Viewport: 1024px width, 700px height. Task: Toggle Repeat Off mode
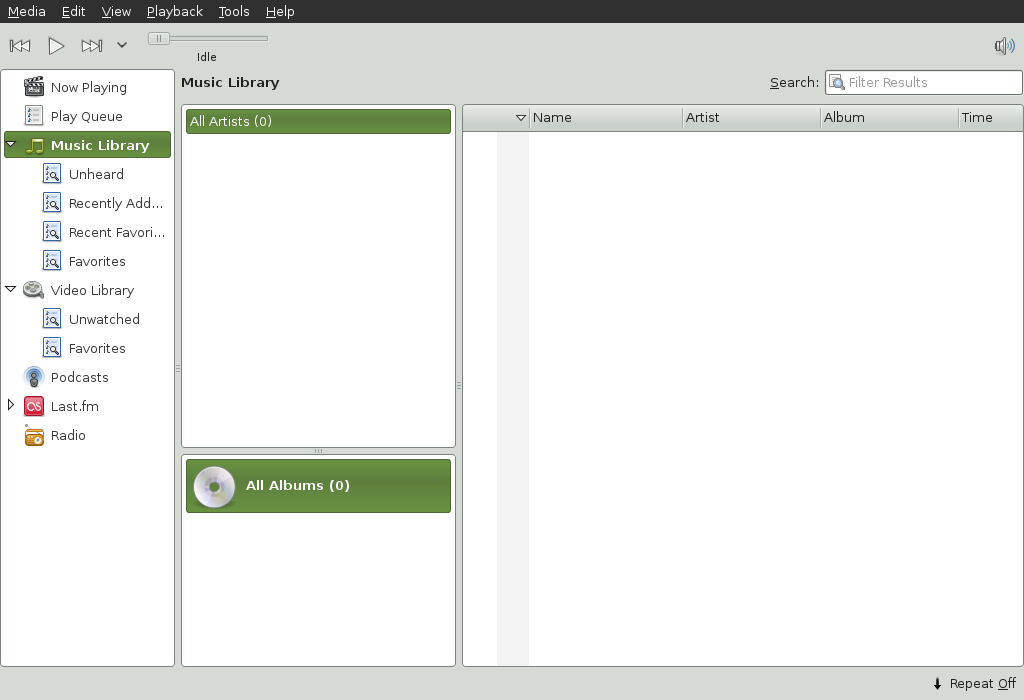[973, 683]
